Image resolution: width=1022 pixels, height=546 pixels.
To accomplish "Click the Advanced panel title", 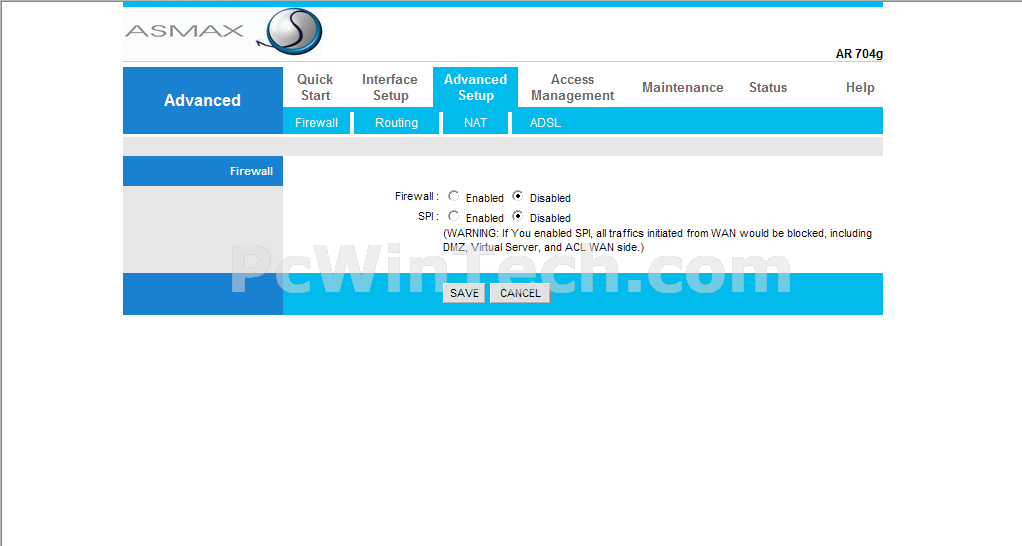I will pyautogui.click(x=202, y=100).
